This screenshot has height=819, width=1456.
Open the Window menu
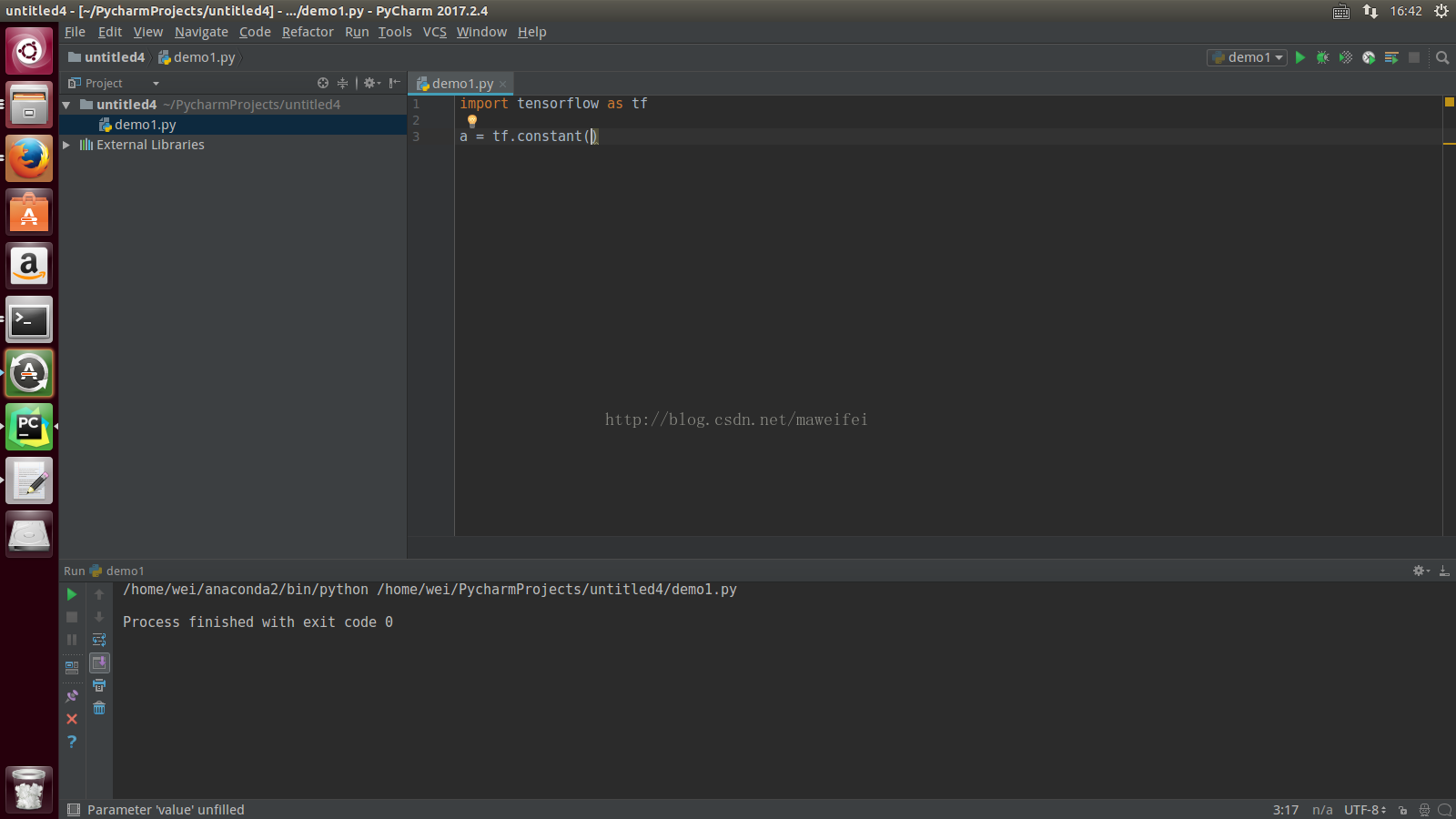(481, 32)
